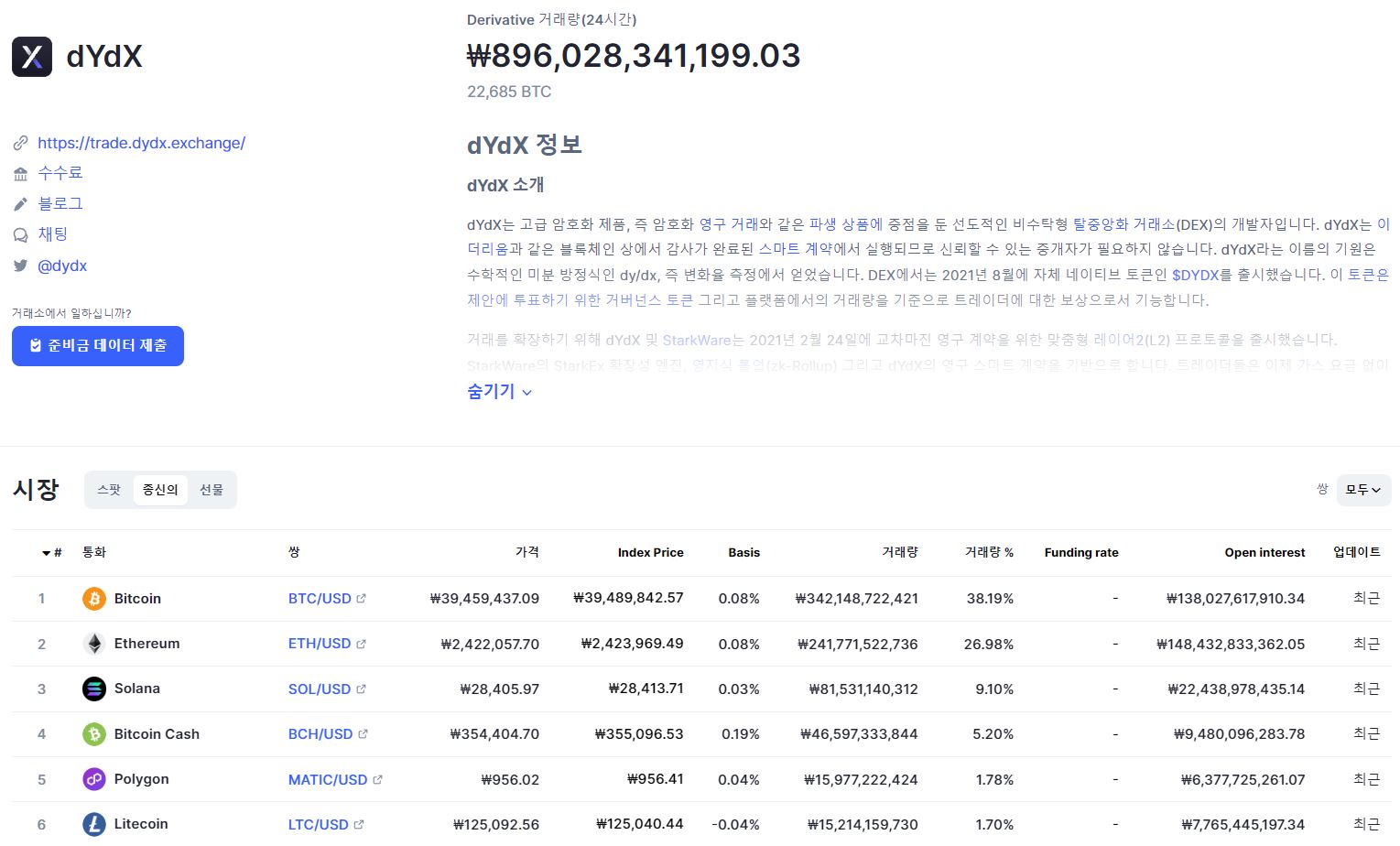Open the https://trade.dydx.exchange/ link
The width and height of the screenshot is (1400, 846).
coord(141,143)
